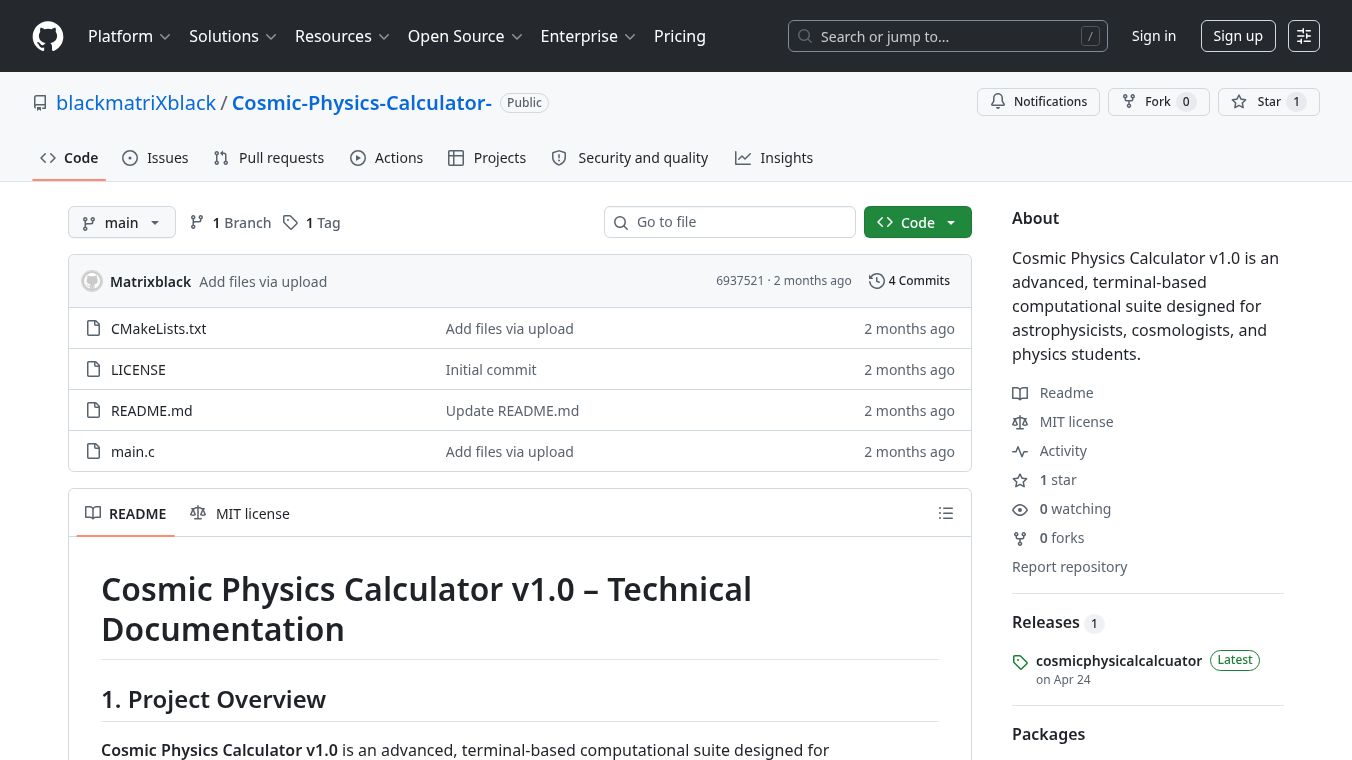This screenshot has height=760, width=1352.
Task: Click the Sign up button
Action: pos(1238,36)
